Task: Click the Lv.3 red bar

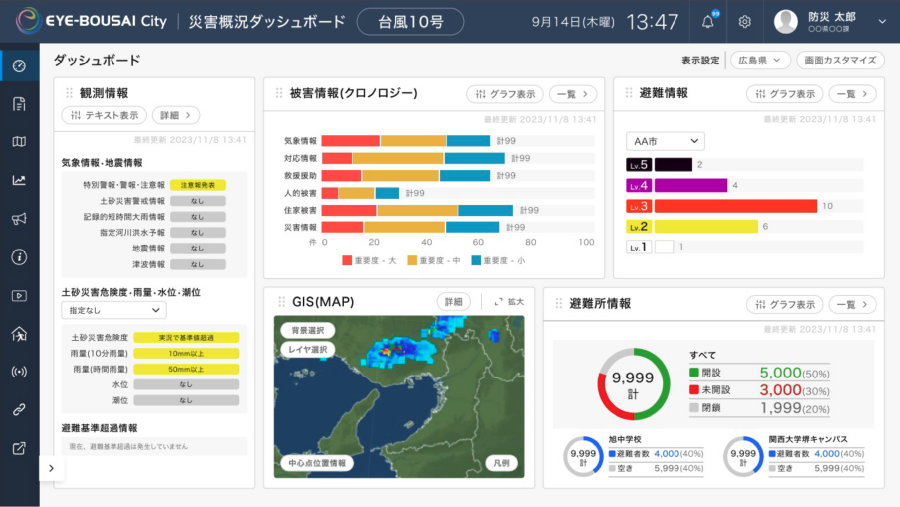Action: coord(736,206)
